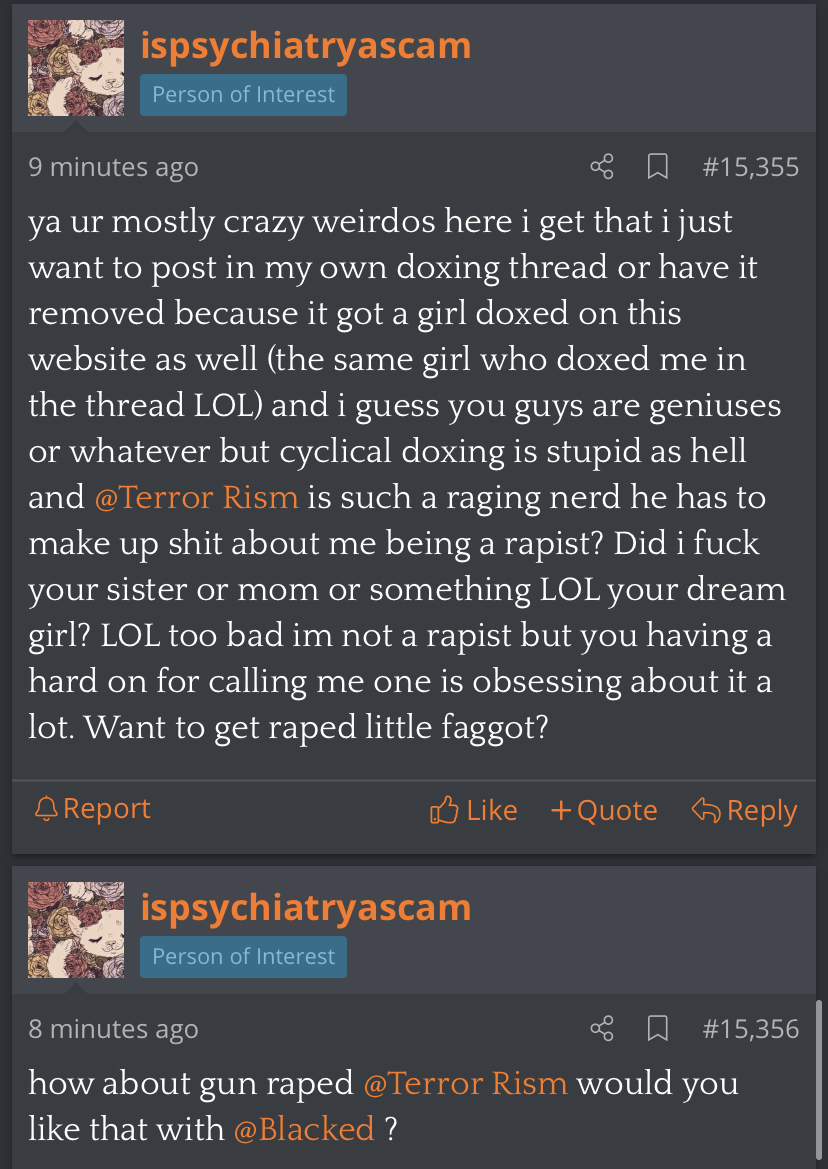Click share icon on post #15,356
The image size is (828, 1169).
click(601, 1029)
